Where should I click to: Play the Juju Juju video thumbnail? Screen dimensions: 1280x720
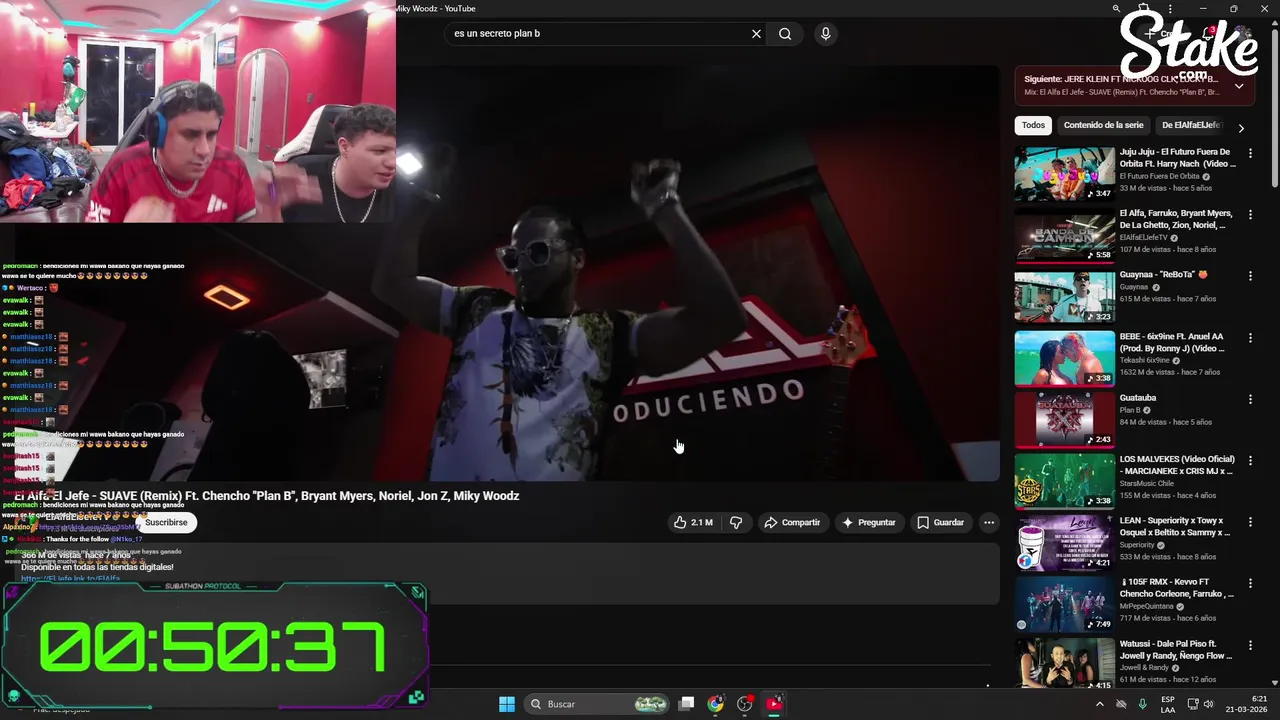[1064, 174]
